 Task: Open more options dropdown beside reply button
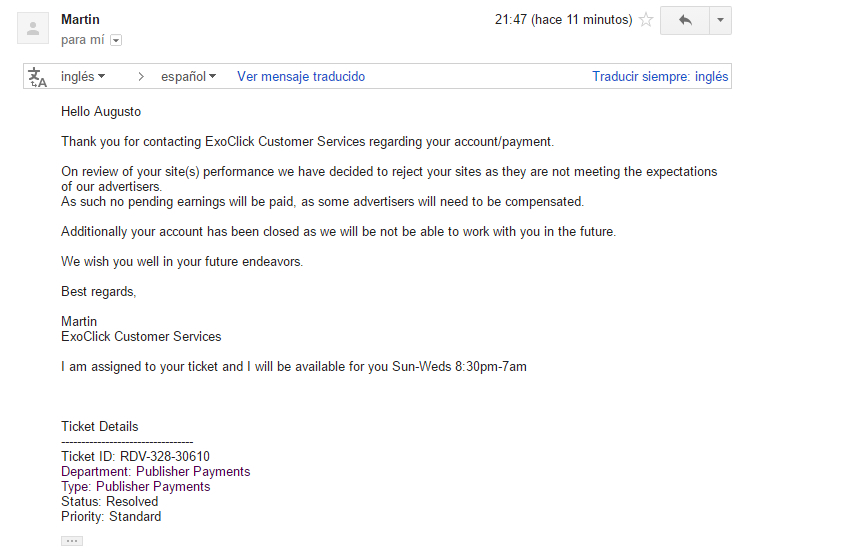click(x=720, y=20)
